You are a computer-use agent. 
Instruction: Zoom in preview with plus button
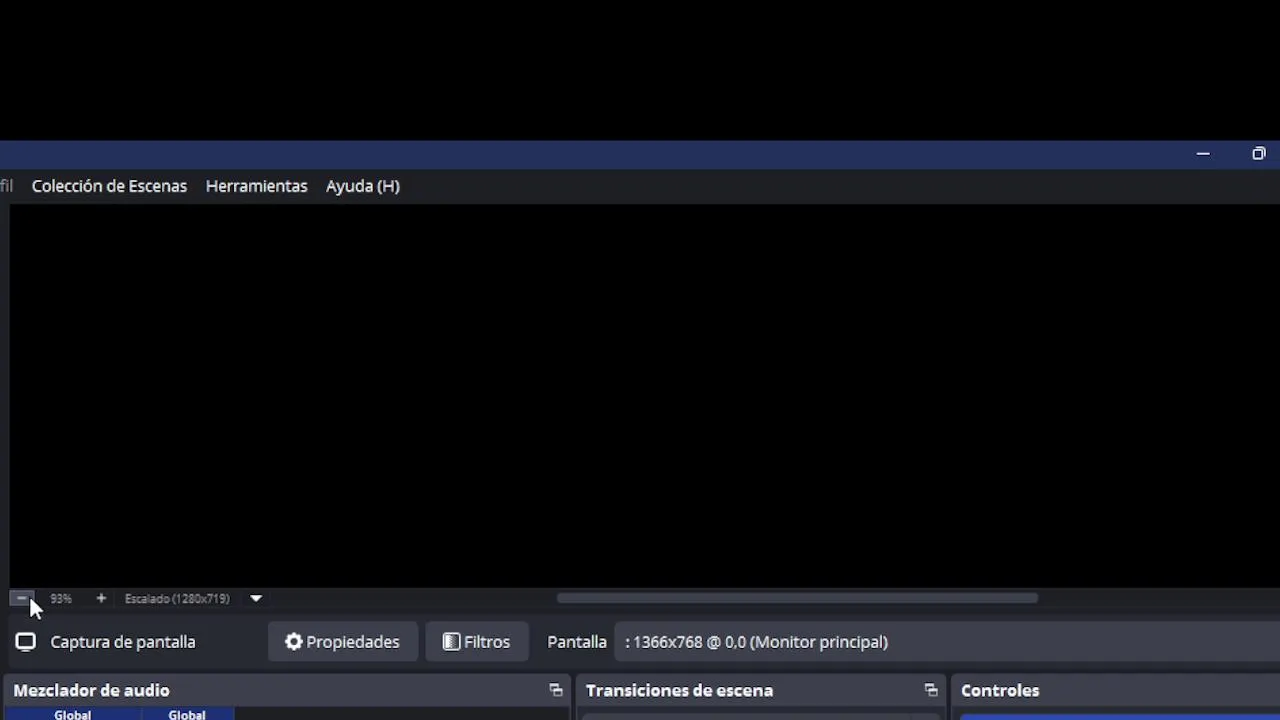[100, 598]
